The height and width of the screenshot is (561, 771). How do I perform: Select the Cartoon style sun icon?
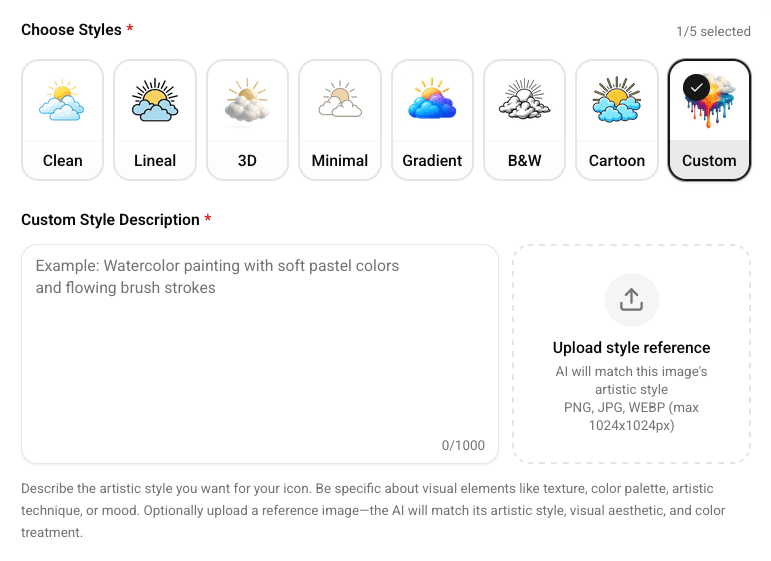(x=617, y=101)
